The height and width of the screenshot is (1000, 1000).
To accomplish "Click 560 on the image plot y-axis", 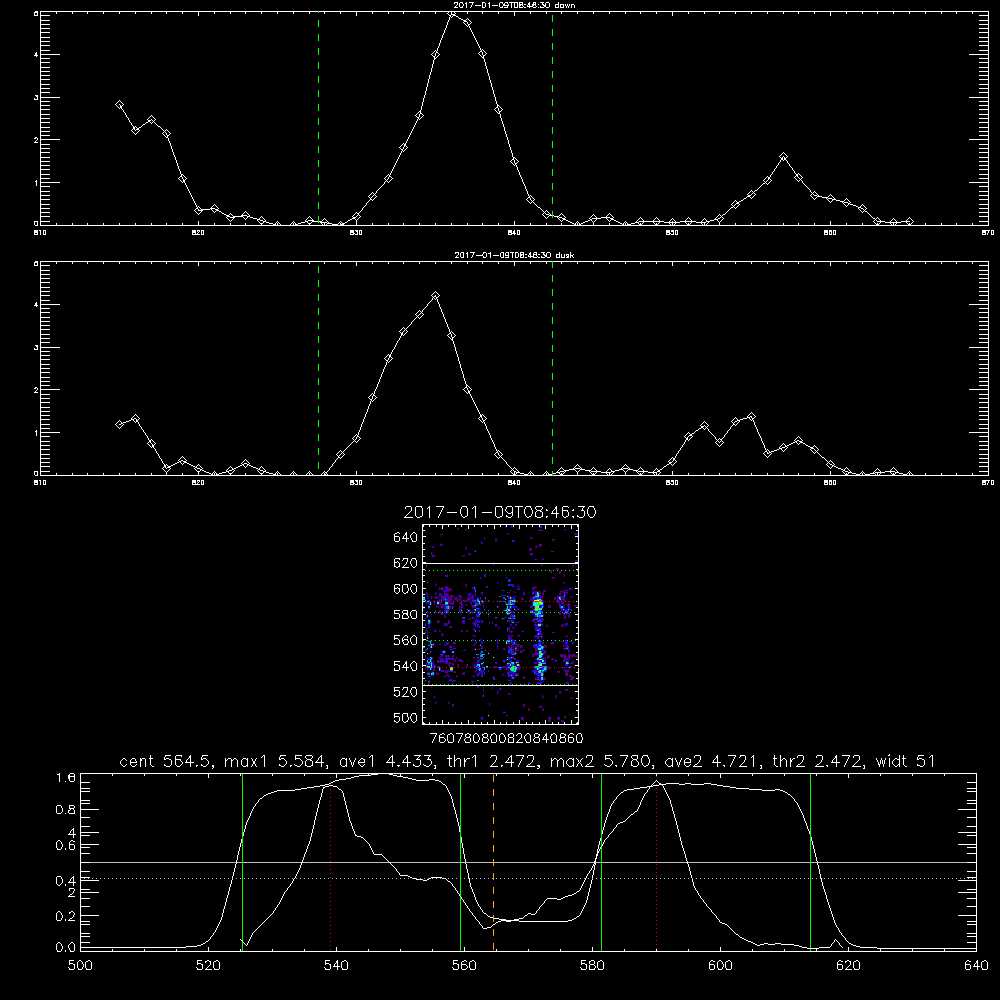I will 406,640.
